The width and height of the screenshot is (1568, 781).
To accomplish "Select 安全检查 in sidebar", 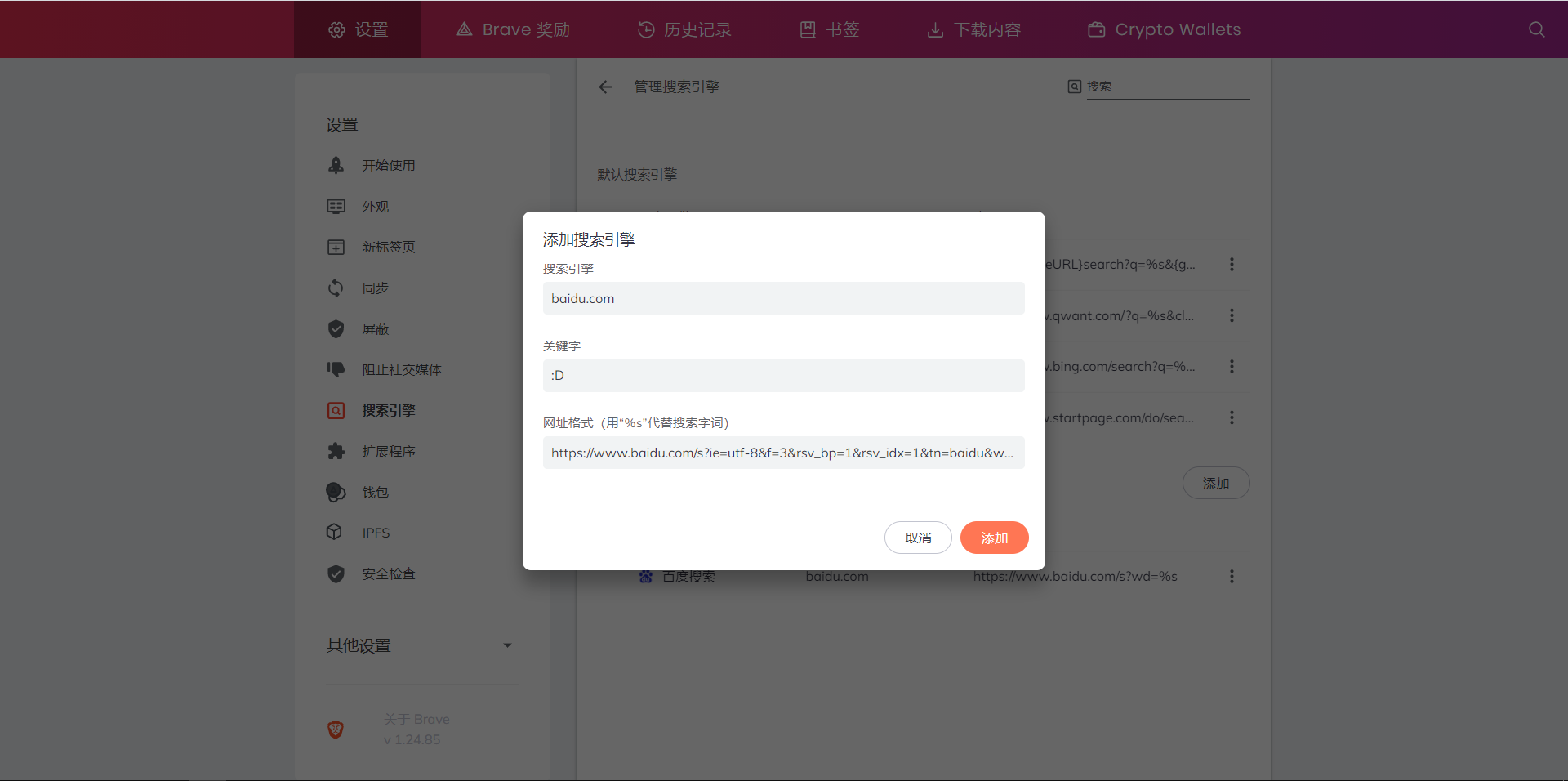I will coord(389,574).
